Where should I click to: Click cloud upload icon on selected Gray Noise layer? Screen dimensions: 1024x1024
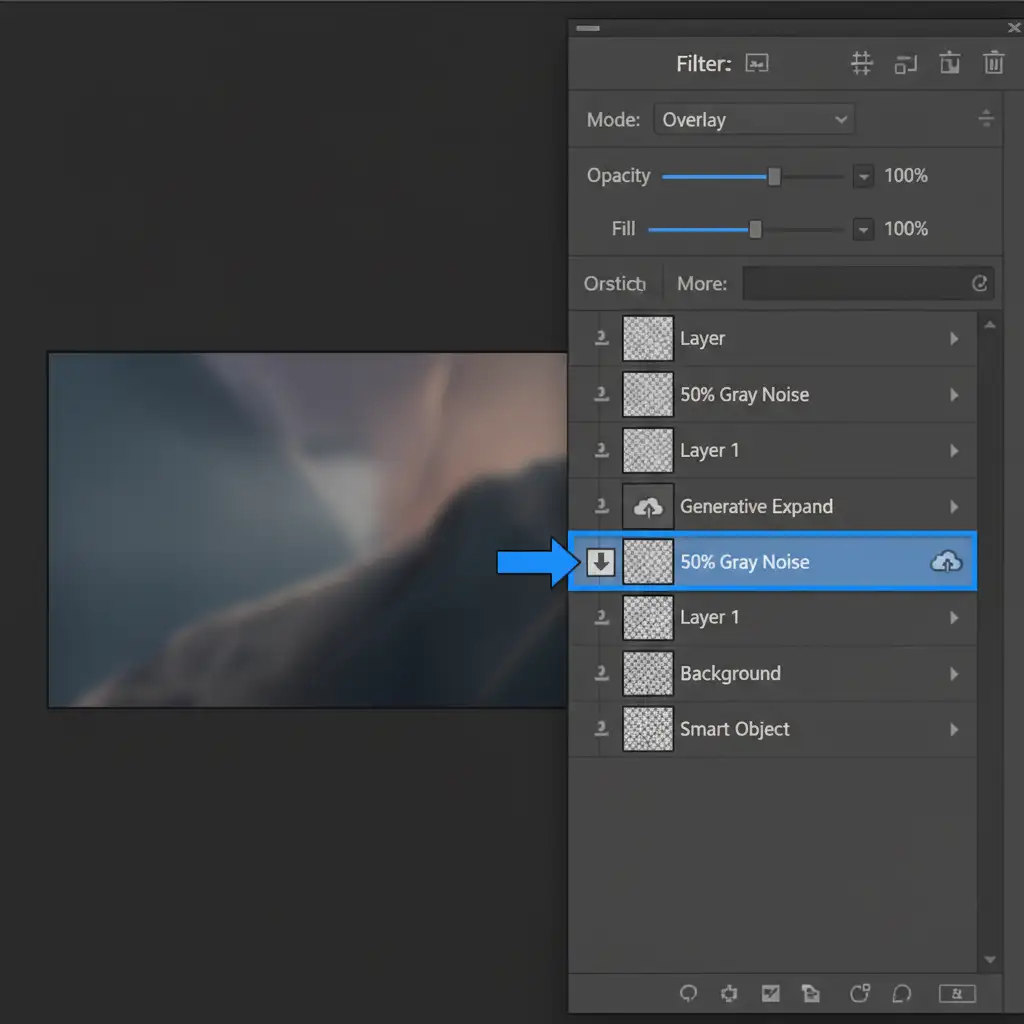point(945,562)
